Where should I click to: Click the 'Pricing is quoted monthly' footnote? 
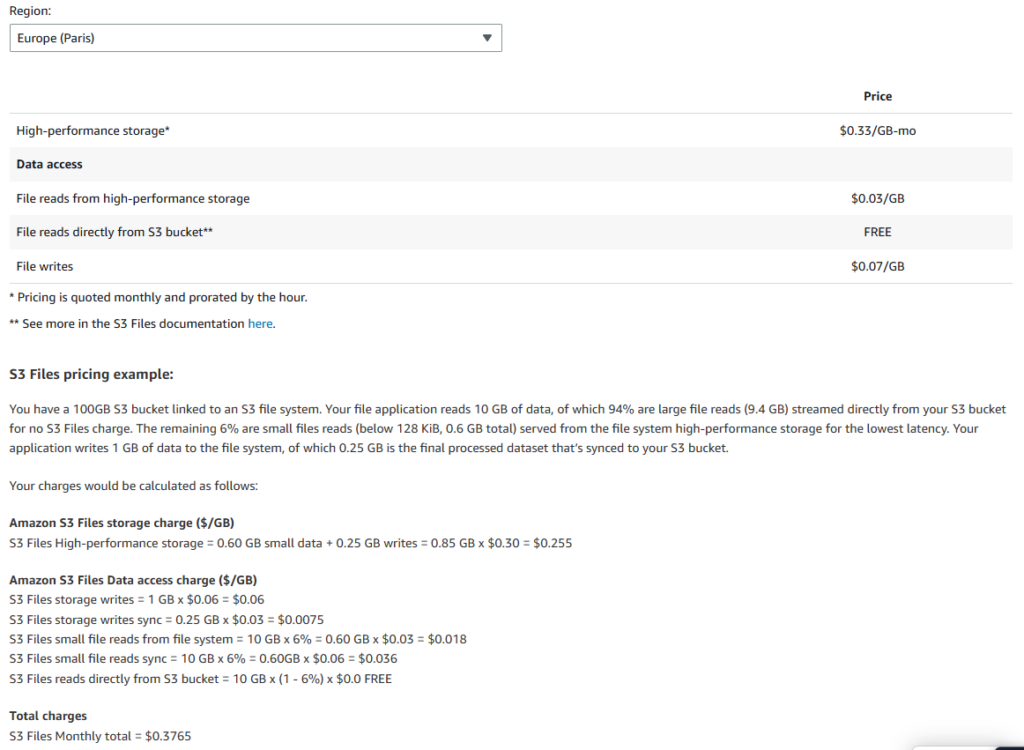(x=158, y=297)
